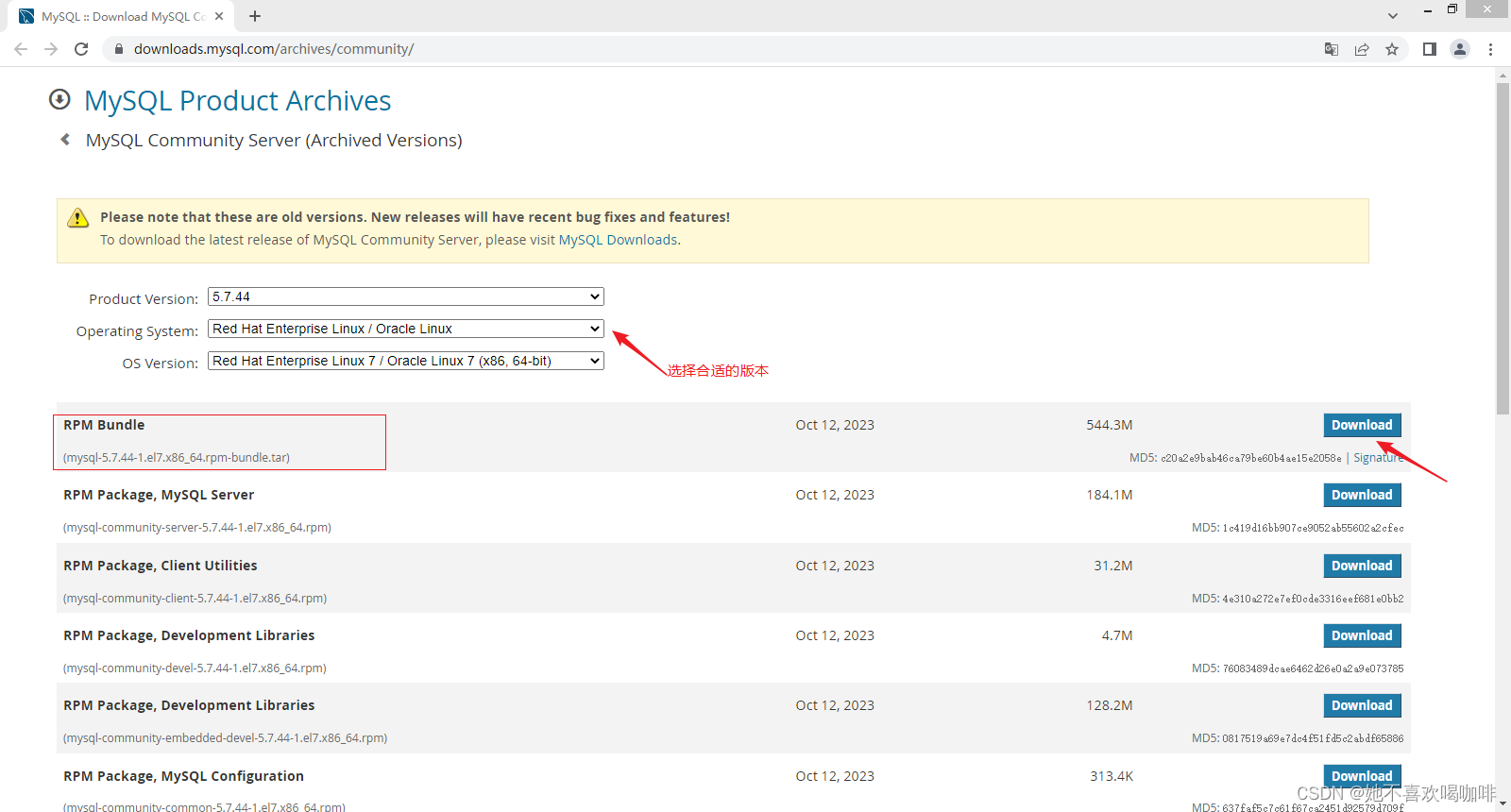
Task: Follow the MySQL Downloads link
Action: 618,240
